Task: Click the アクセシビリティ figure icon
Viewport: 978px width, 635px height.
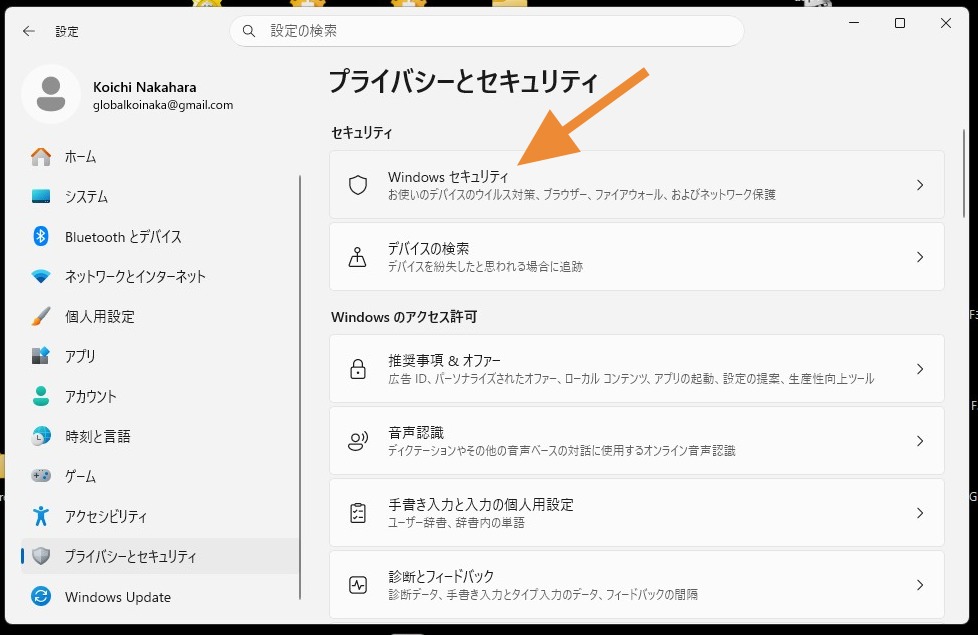Action: pos(41,516)
